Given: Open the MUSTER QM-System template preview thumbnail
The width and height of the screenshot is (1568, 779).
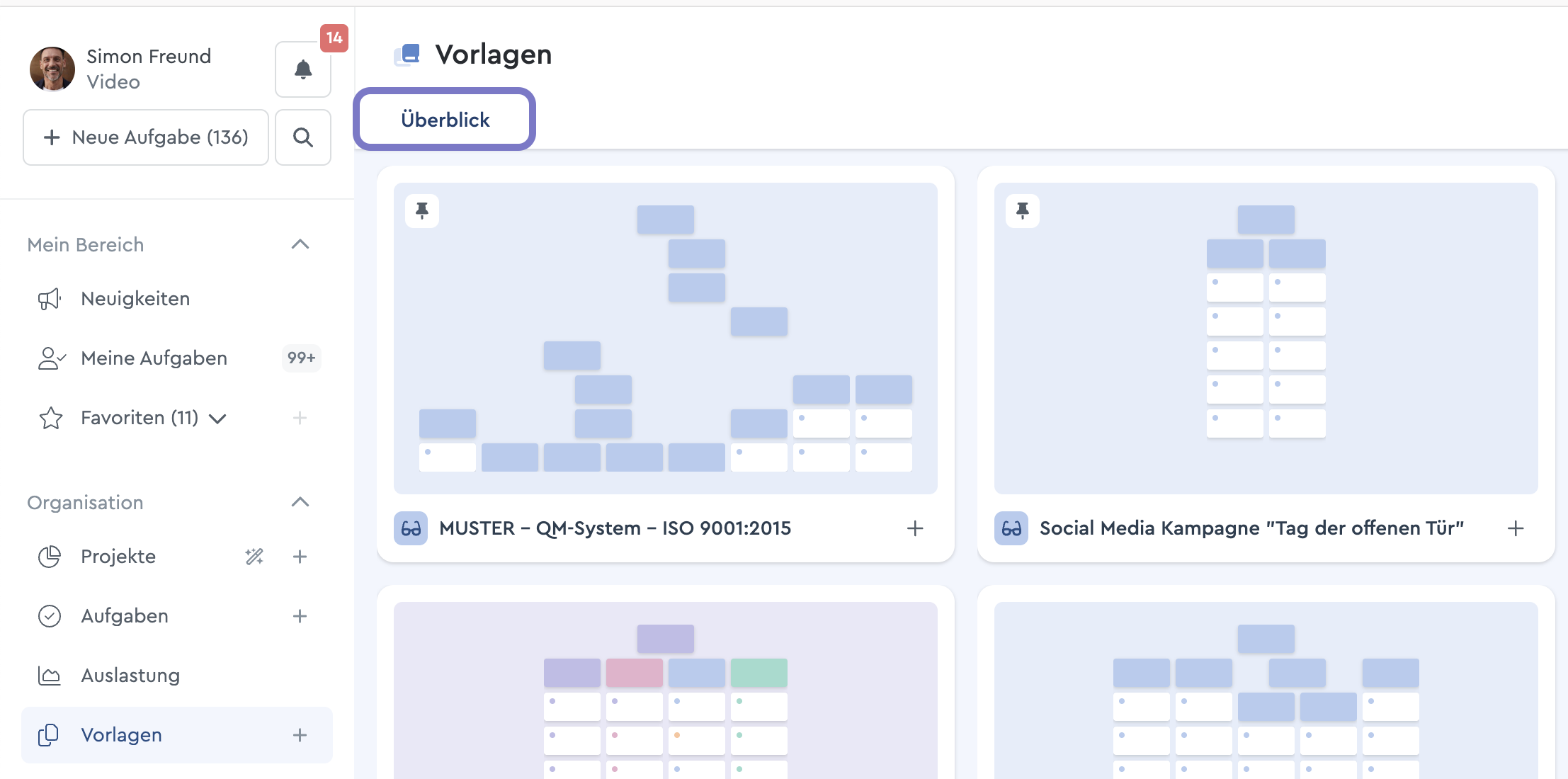Looking at the screenshot, I should pos(665,338).
